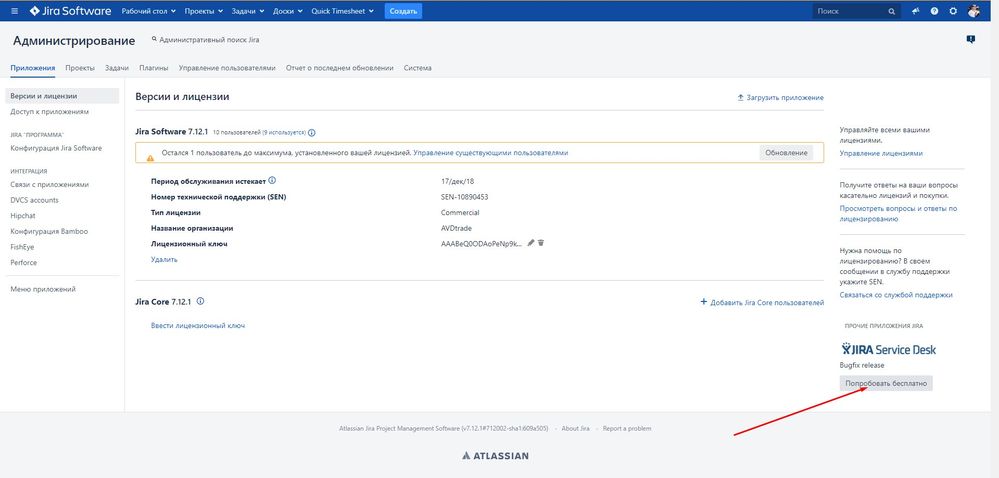Click the JIRA Service Desk logo
The width and height of the screenshot is (999, 478).
889,349
